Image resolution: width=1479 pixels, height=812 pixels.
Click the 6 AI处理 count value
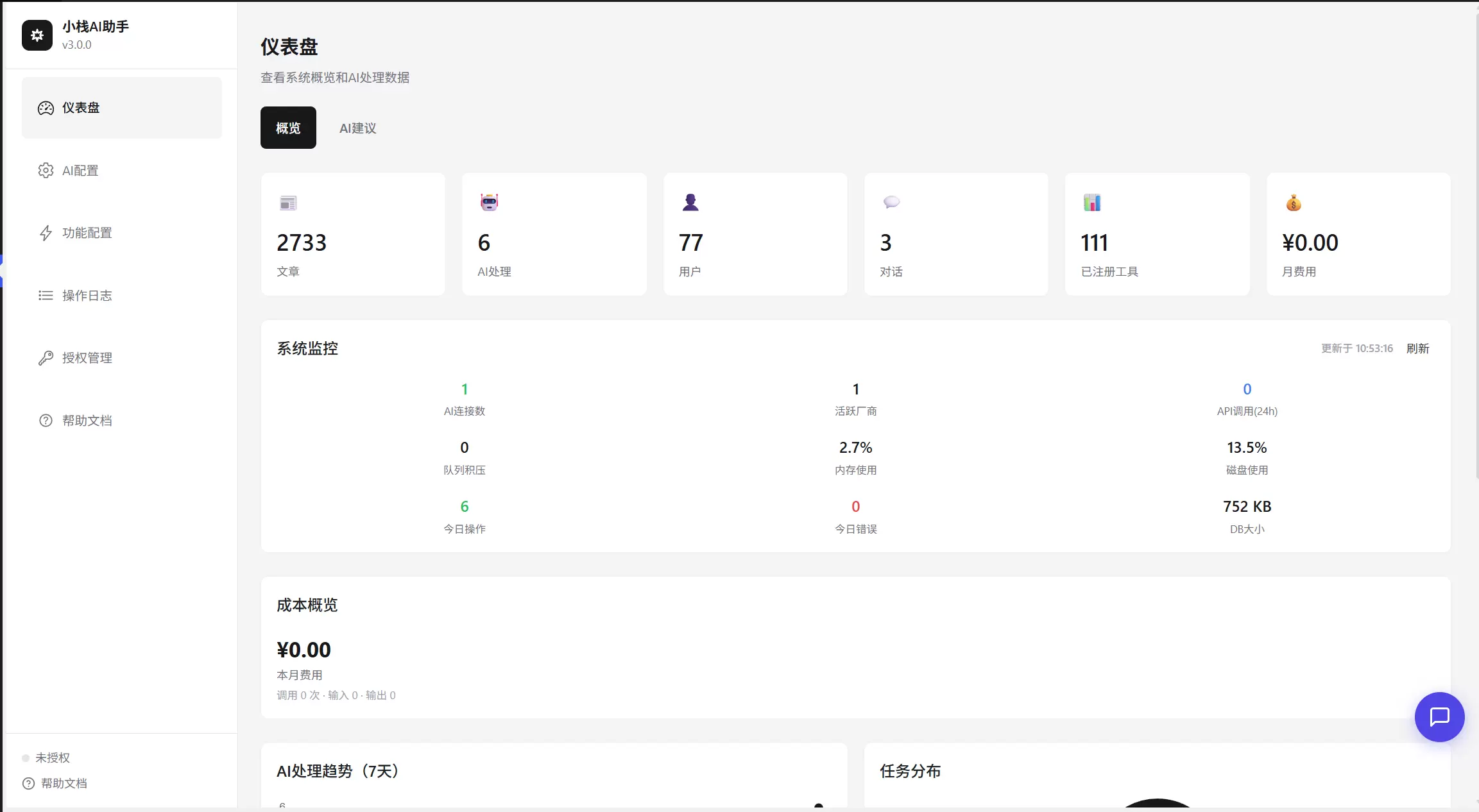(484, 243)
